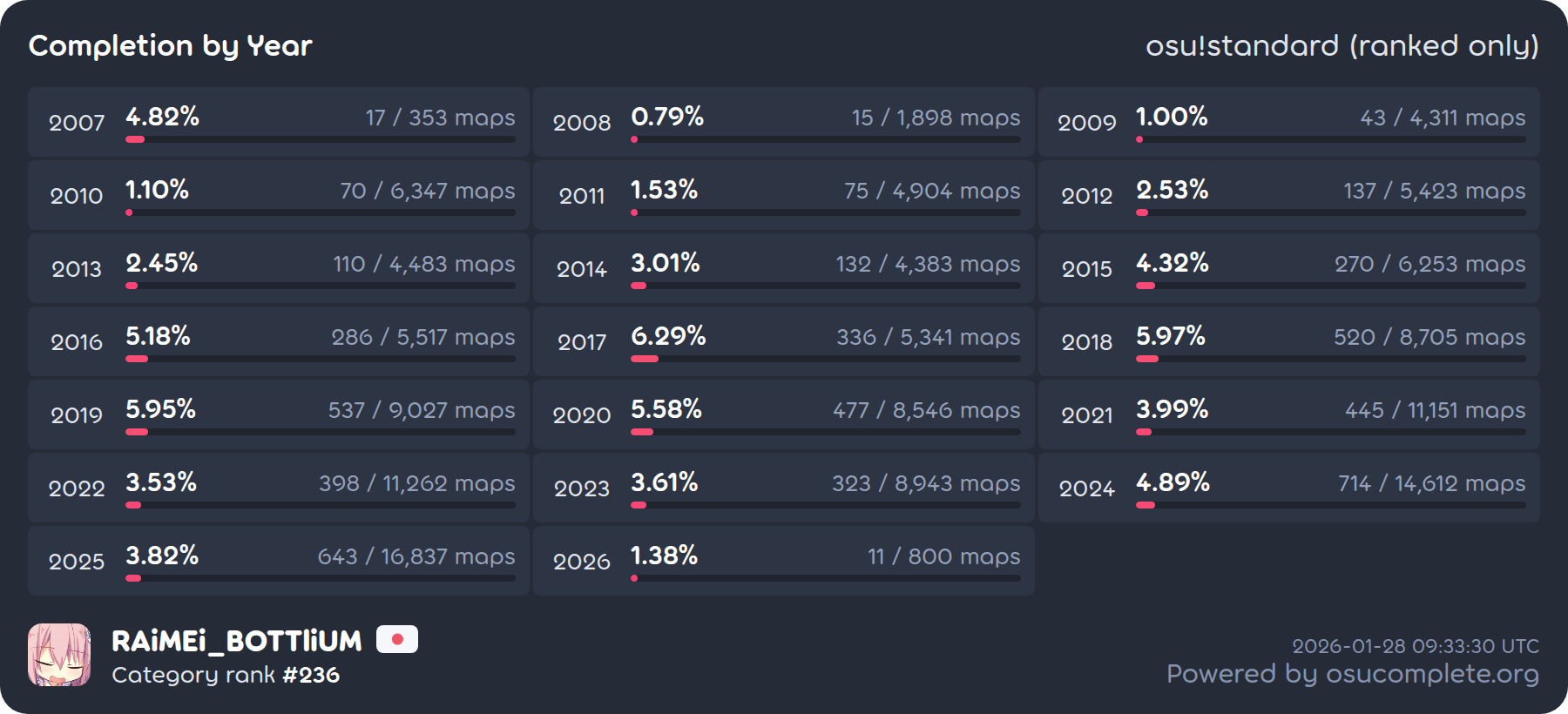Click the 6.29% percentage for 2017

668,336
